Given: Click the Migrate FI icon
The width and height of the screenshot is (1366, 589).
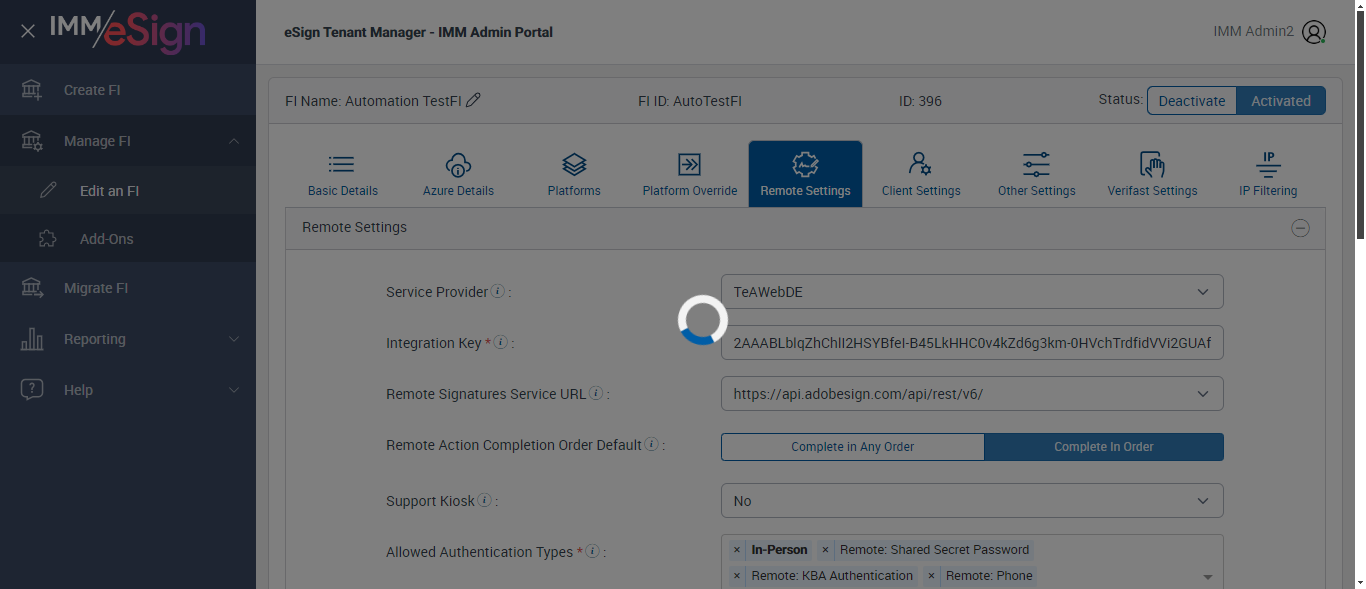Looking at the screenshot, I should point(32,288).
